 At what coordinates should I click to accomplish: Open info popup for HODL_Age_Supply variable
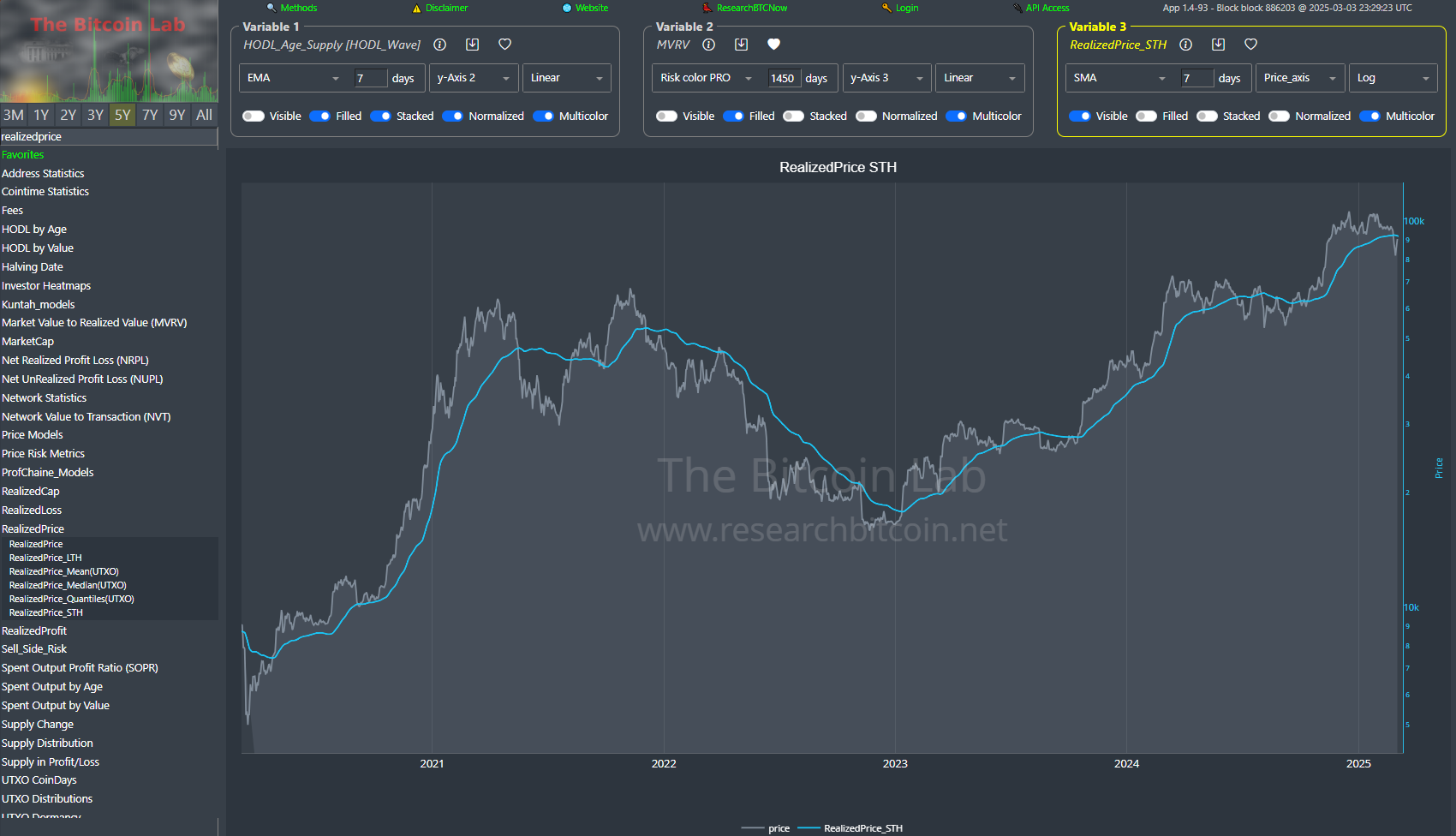439,45
